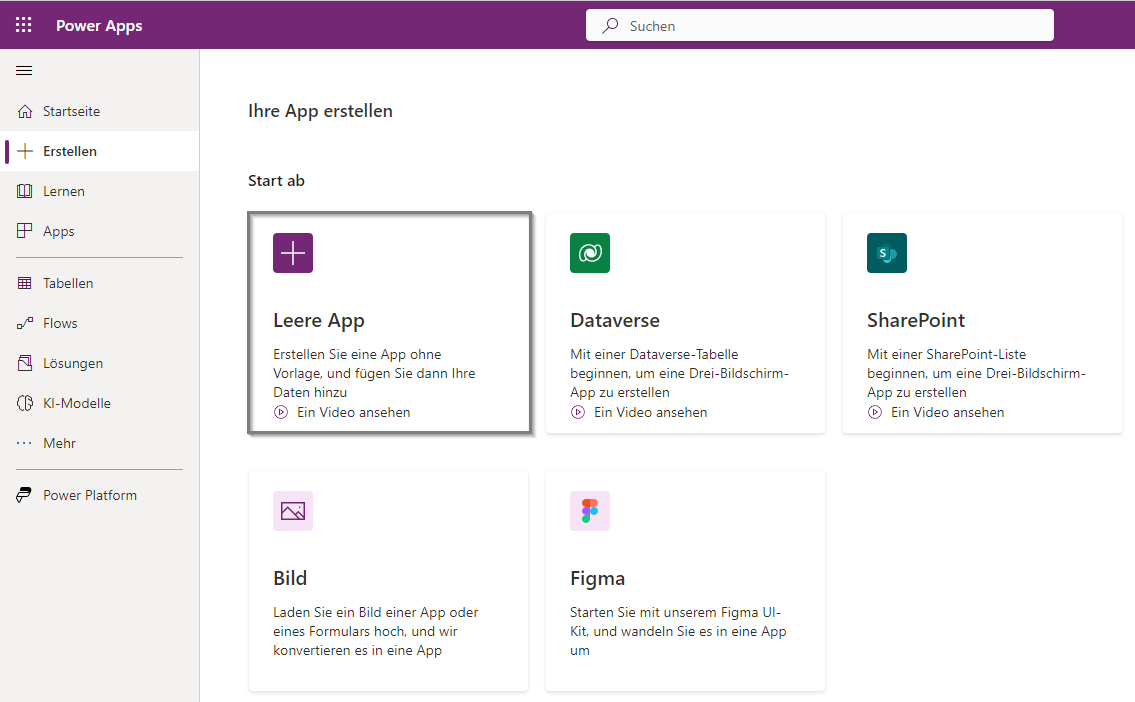Click the Bild image icon
Image resolution: width=1135 pixels, height=702 pixels.
(x=292, y=511)
